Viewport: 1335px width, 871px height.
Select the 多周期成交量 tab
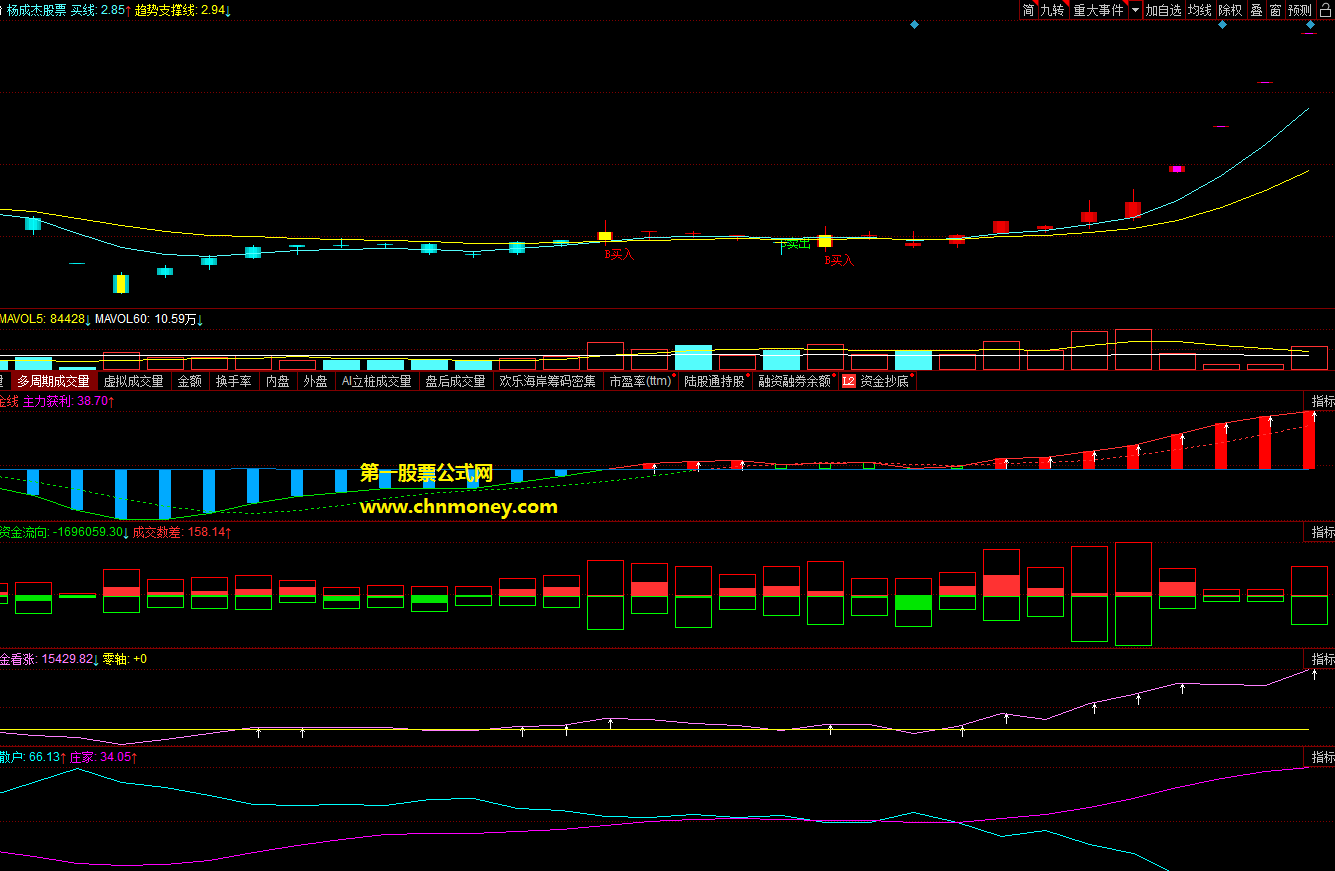click(x=53, y=381)
